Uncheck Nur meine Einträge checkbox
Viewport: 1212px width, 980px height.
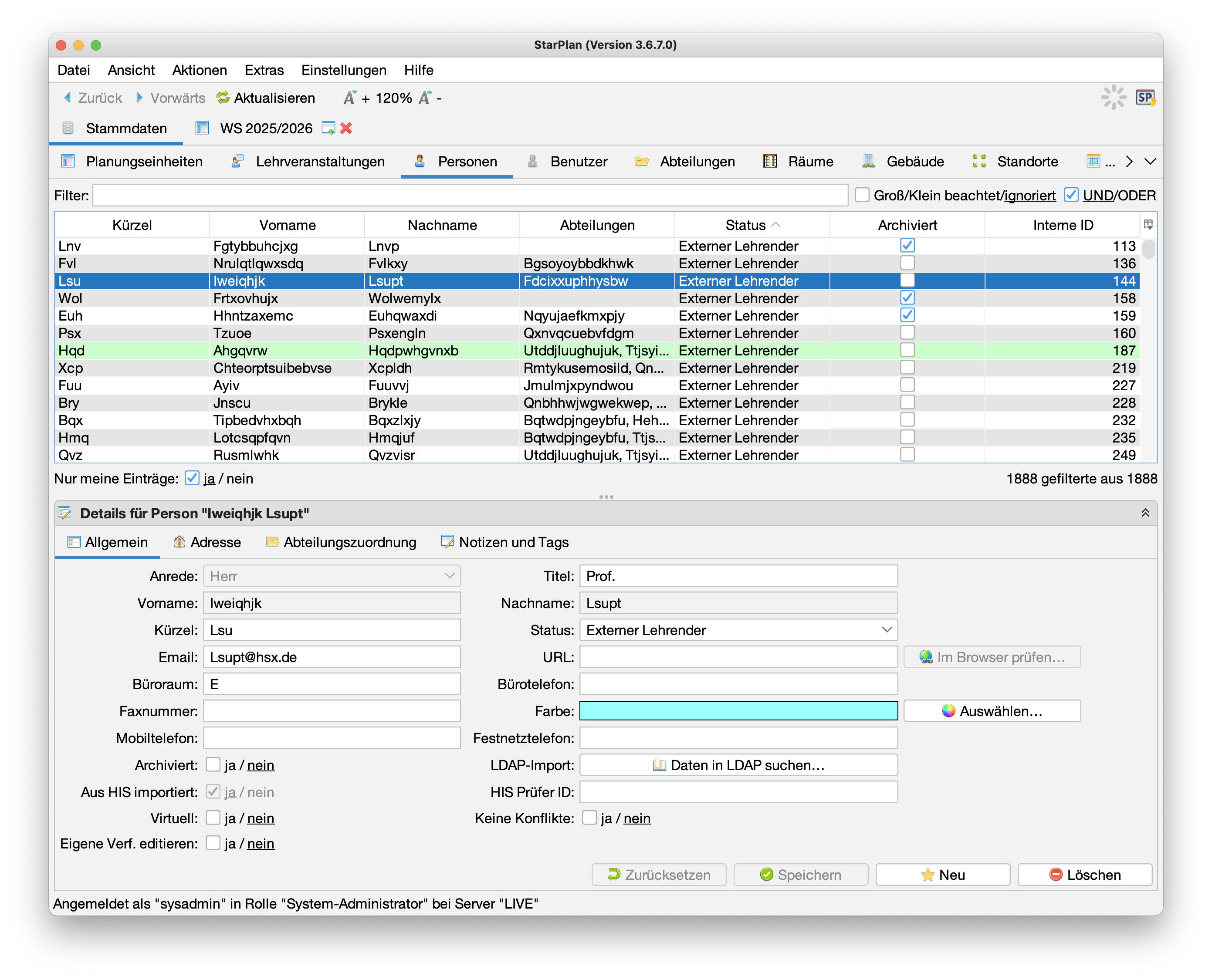point(192,478)
